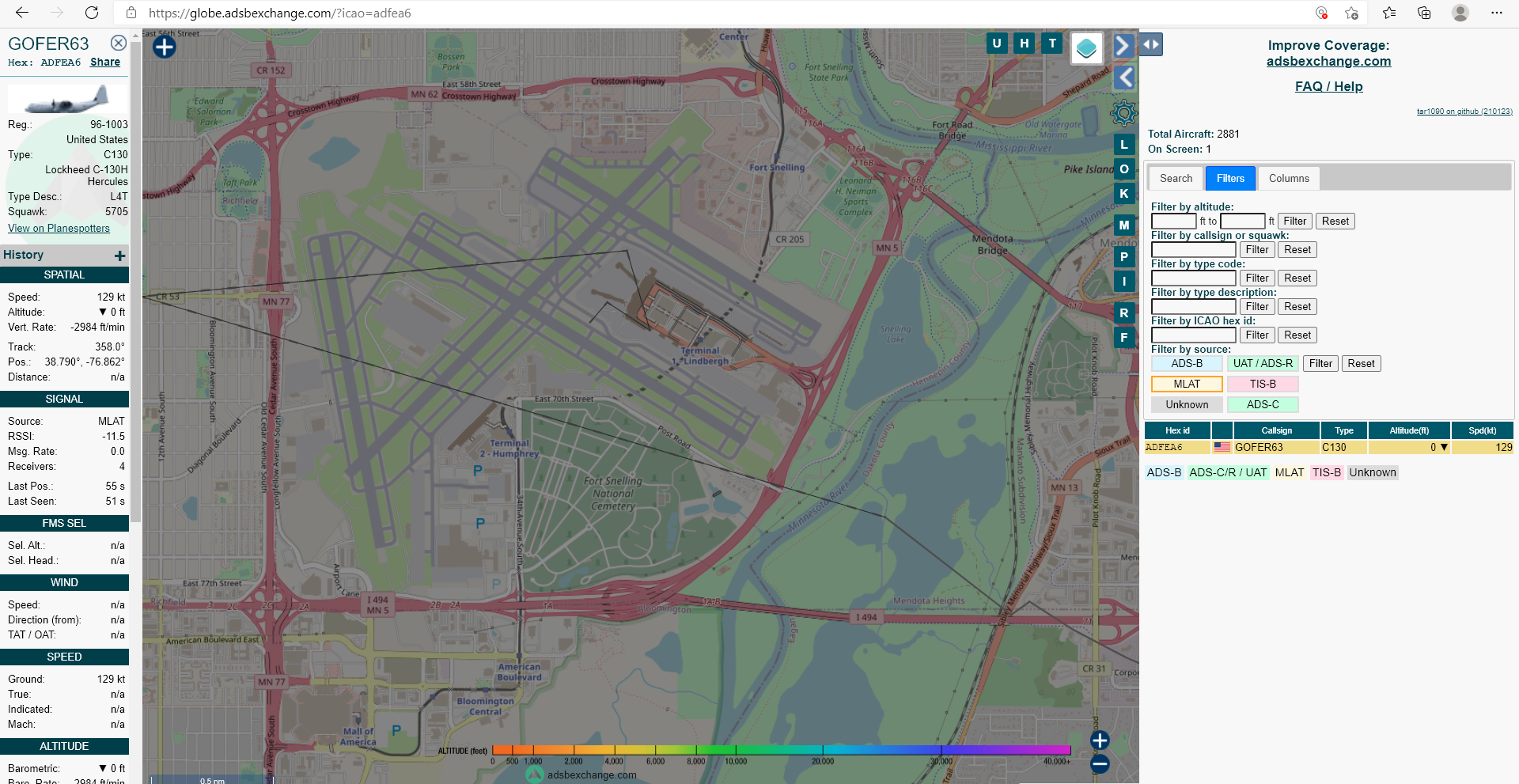Select ADS-C source filter swatch
Image resolution: width=1519 pixels, height=784 pixels.
(x=1263, y=405)
